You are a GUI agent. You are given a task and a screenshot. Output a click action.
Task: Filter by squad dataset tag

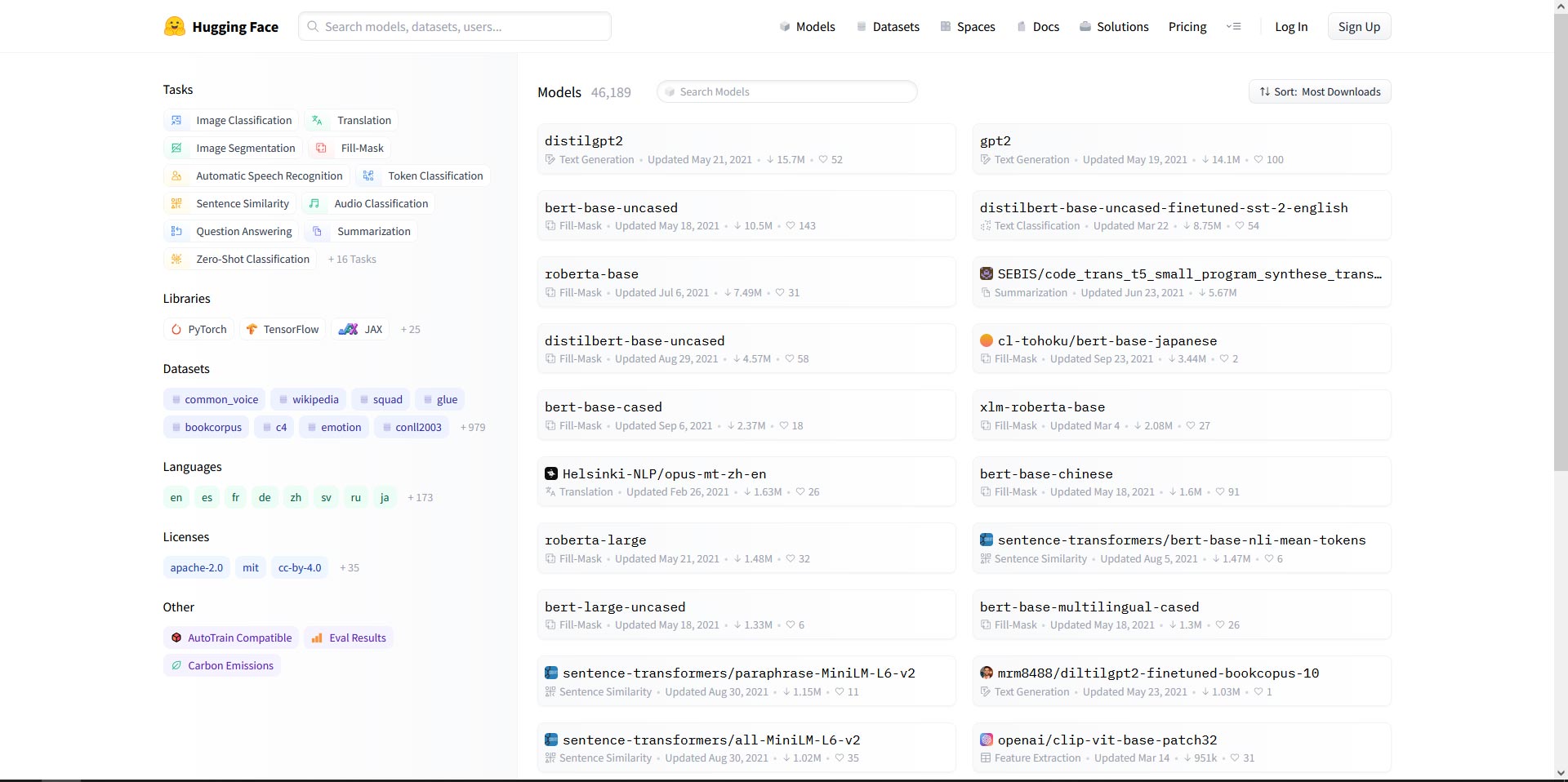pos(381,399)
